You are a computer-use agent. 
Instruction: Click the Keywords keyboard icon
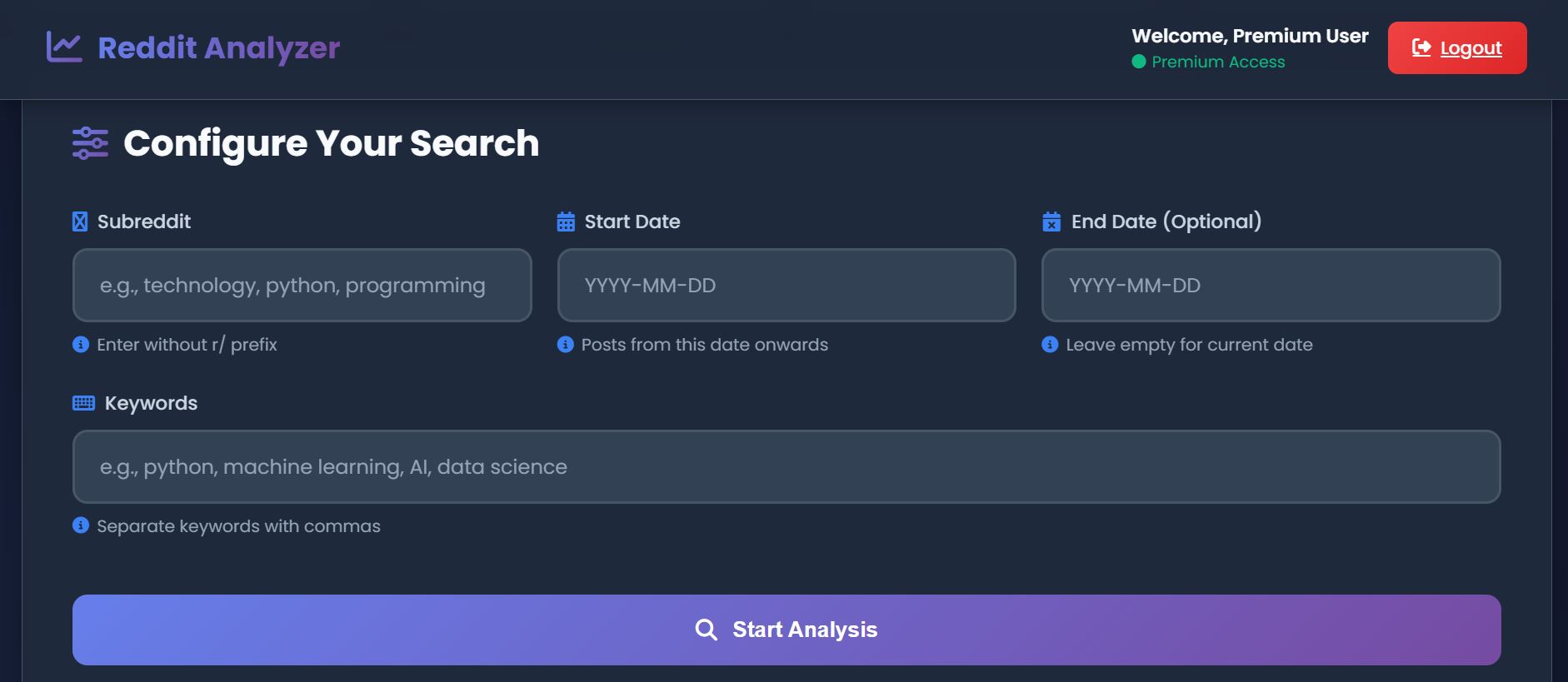(x=83, y=403)
